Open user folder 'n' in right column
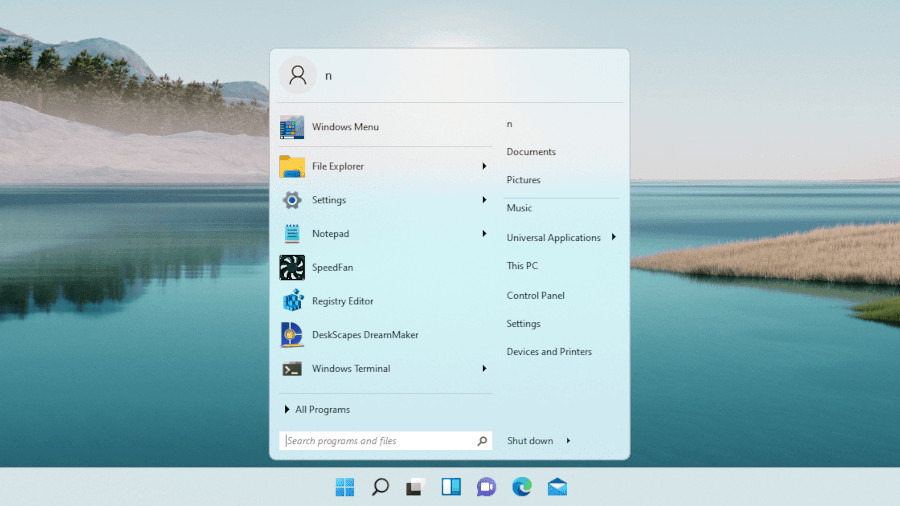The height and width of the screenshot is (506, 900). coord(509,124)
